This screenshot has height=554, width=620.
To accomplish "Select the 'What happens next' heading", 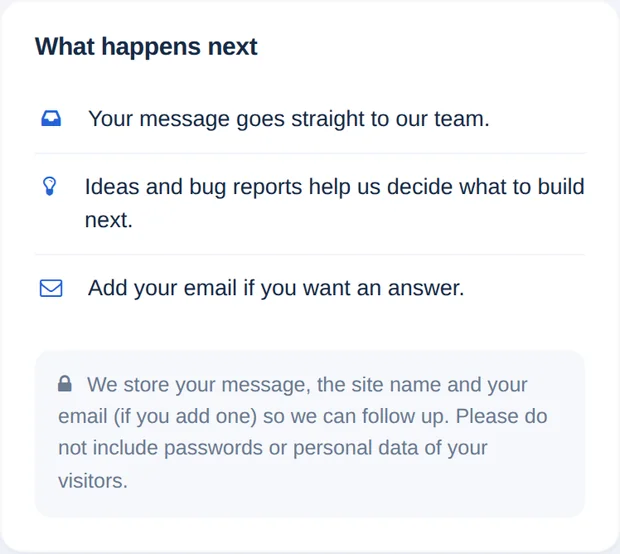I will pos(146,47).
